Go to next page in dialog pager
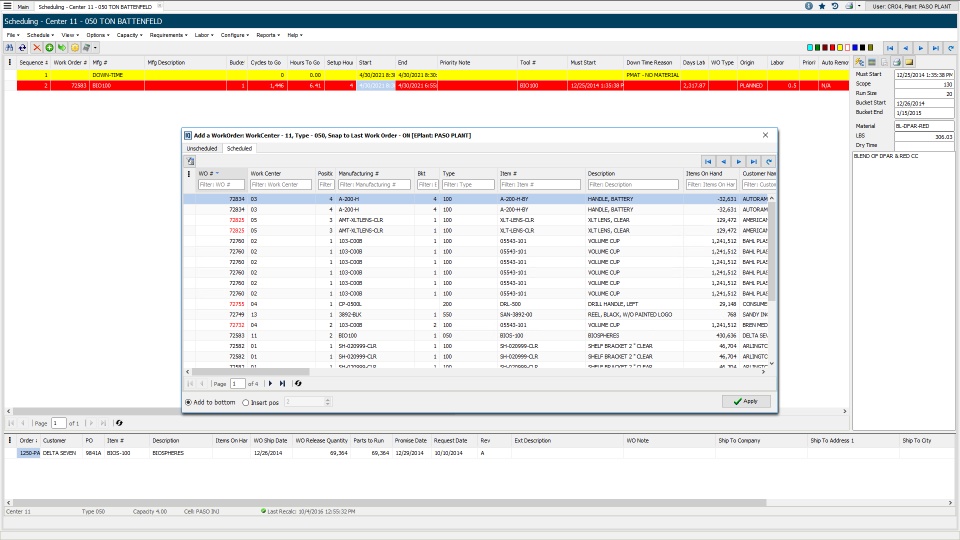Viewport: 960px width, 540px height. pyautogui.click(x=270, y=384)
